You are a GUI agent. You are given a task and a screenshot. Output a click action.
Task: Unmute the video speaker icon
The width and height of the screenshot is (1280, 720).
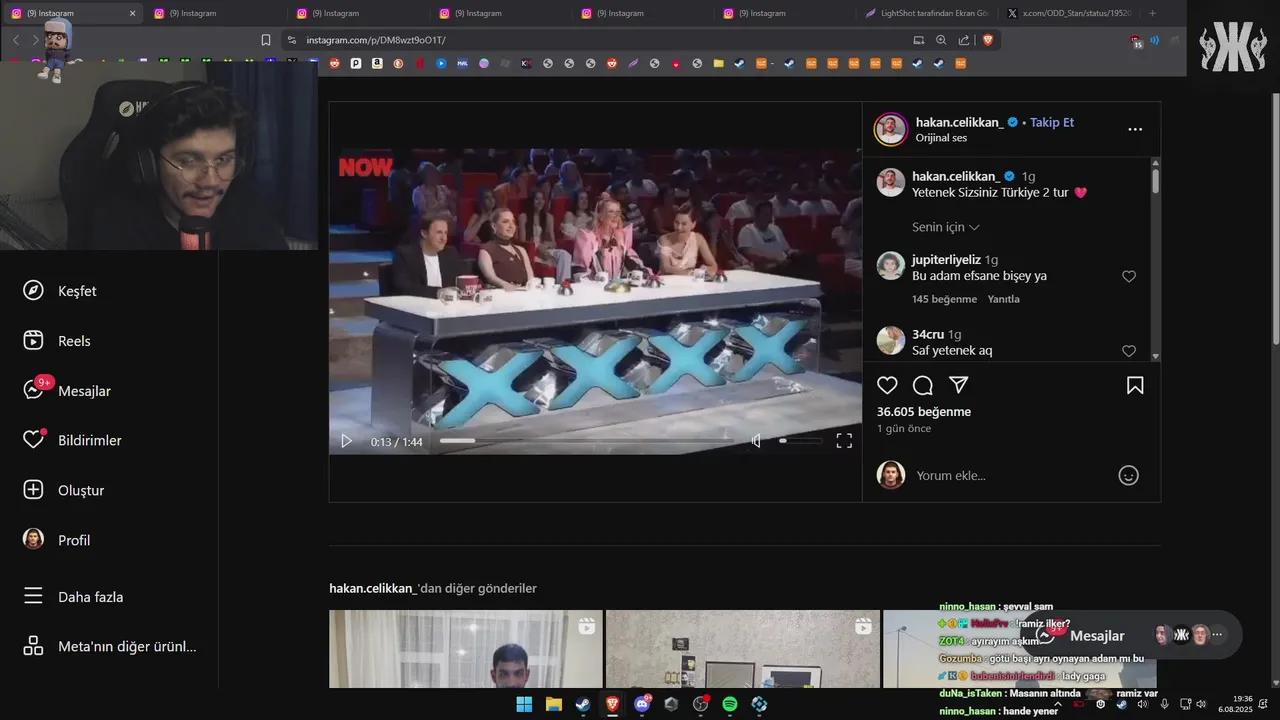(x=756, y=441)
